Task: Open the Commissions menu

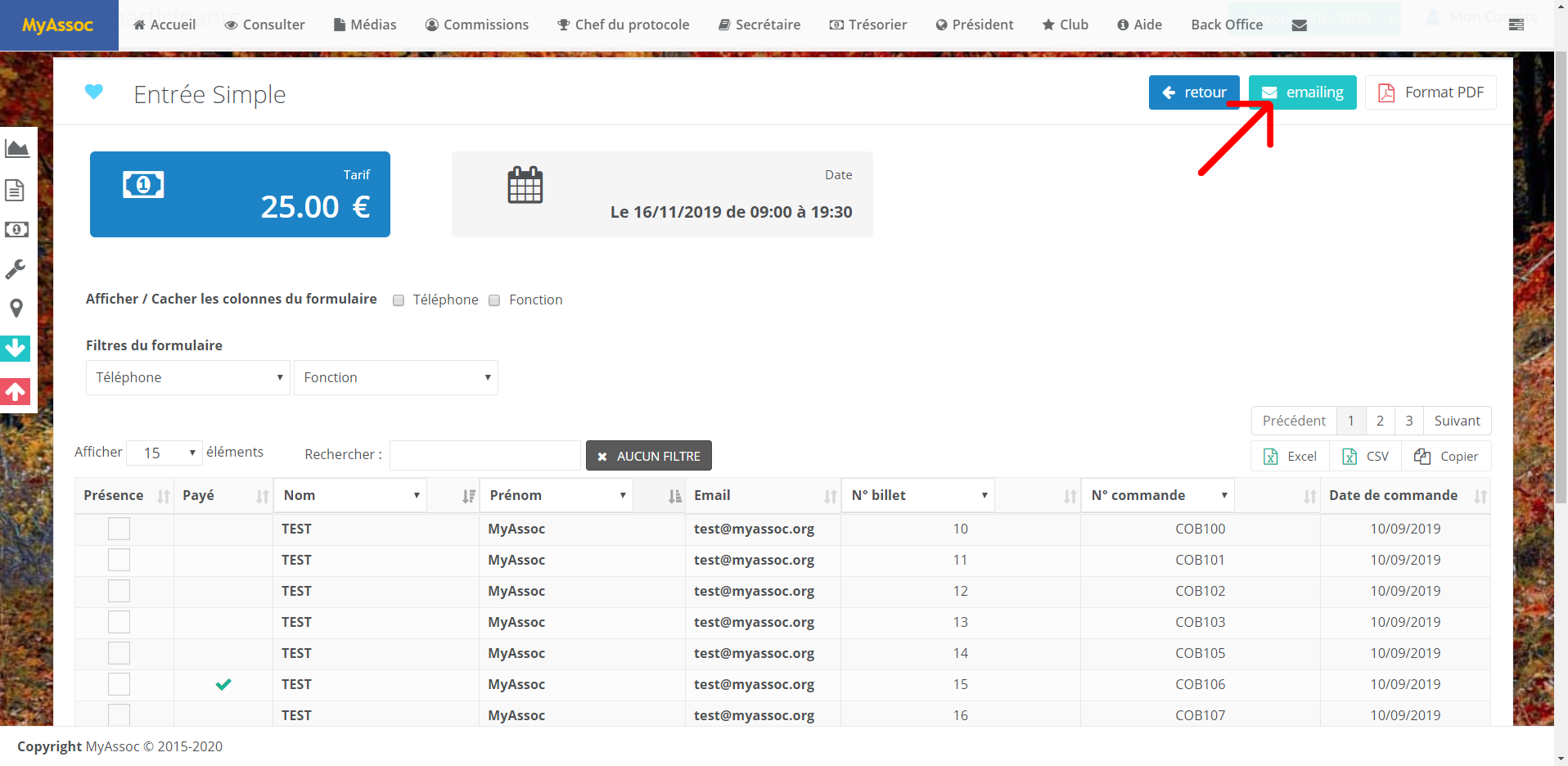Action: coord(477,25)
